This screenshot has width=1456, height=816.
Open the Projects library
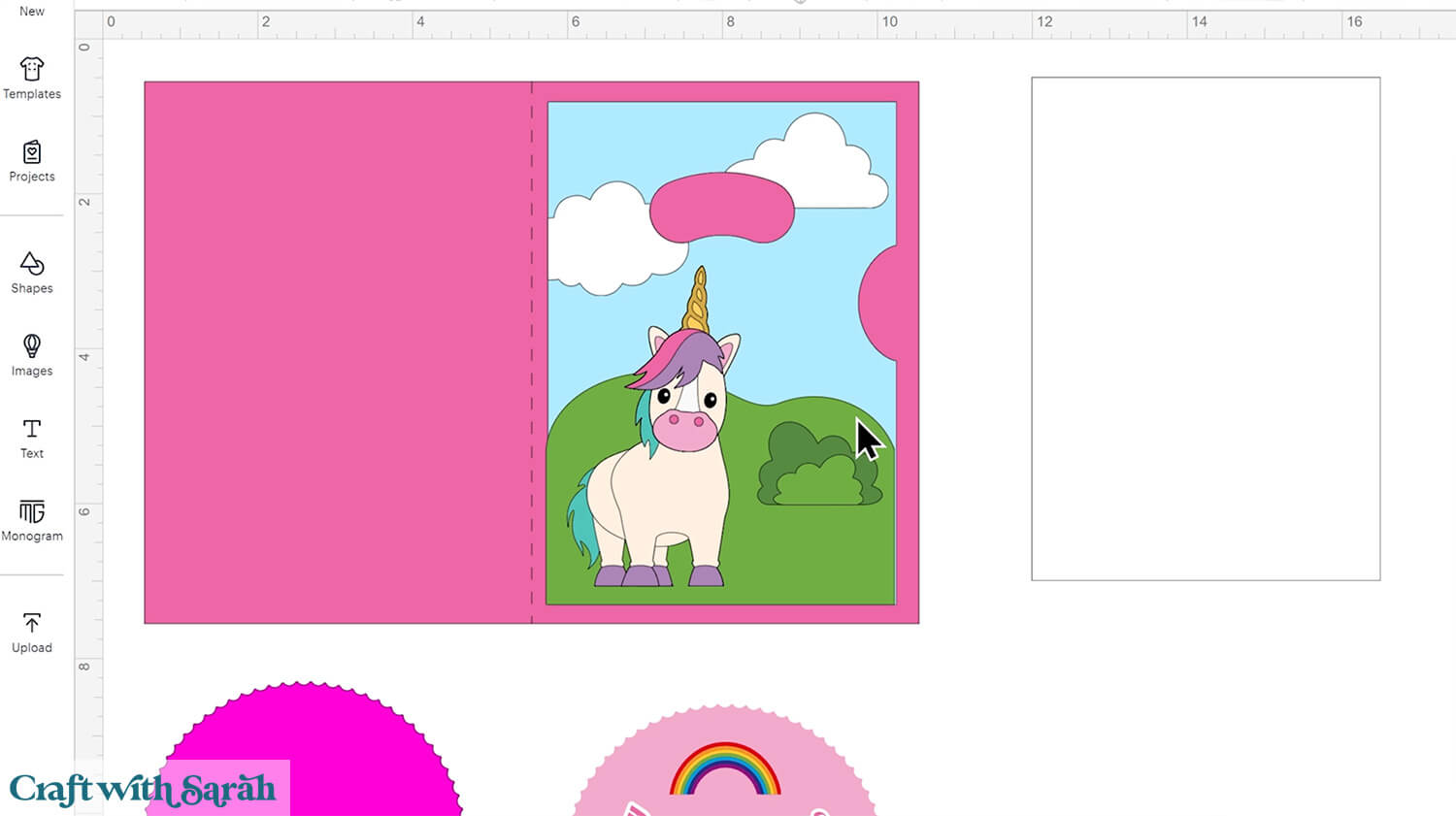[x=32, y=161]
